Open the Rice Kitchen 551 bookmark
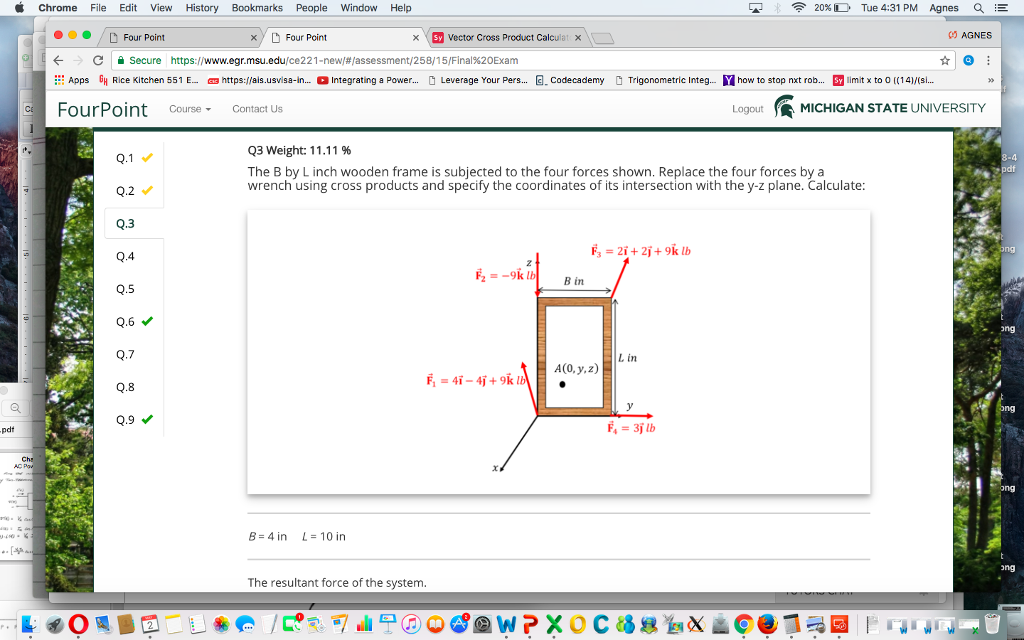This screenshot has width=1024, height=640. click(x=148, y=80)
